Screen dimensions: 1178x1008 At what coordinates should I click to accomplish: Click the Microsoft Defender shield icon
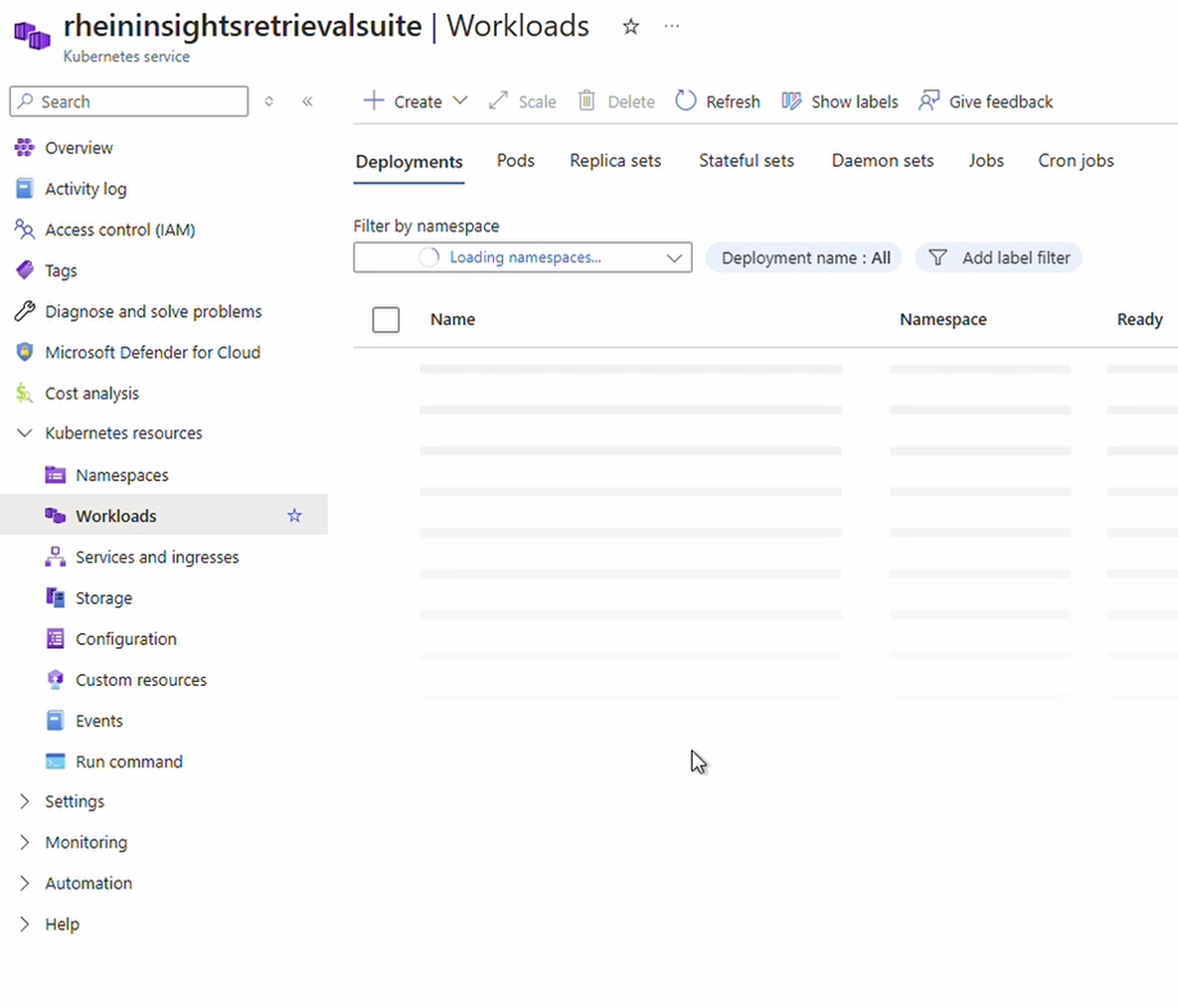pyautogui.click(x=25, y=352)
